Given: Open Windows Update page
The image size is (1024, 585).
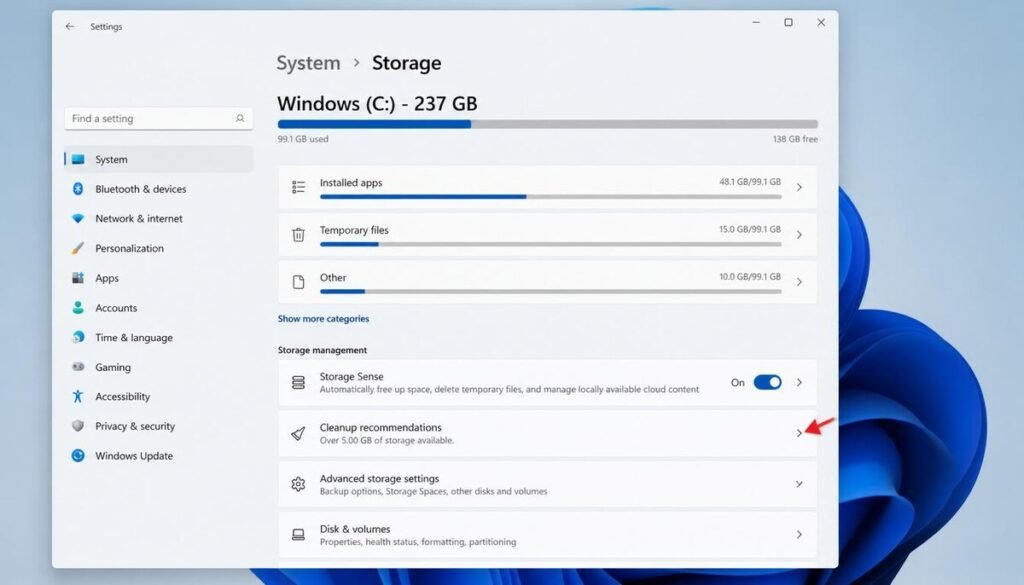Looking at the screenshot, I should 159,456.
